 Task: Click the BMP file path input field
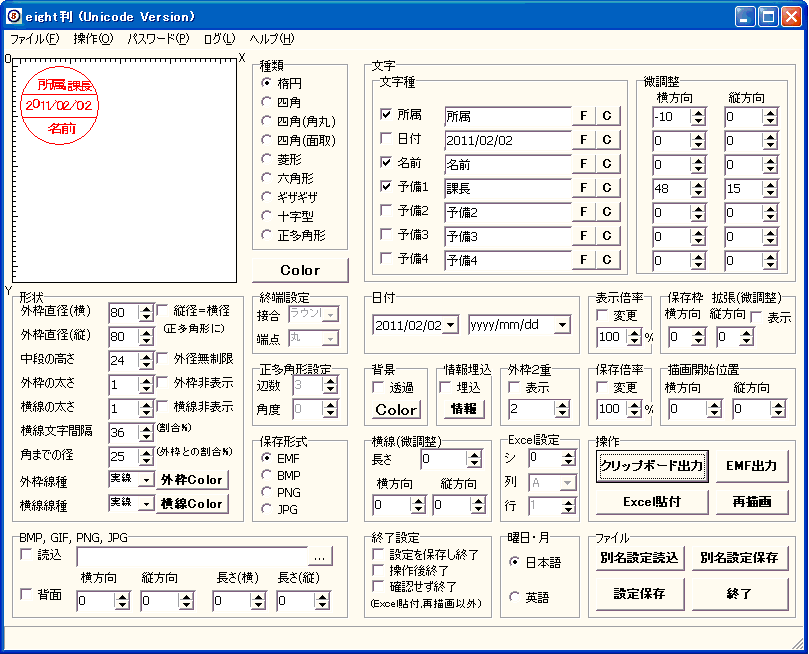(192, 557)
